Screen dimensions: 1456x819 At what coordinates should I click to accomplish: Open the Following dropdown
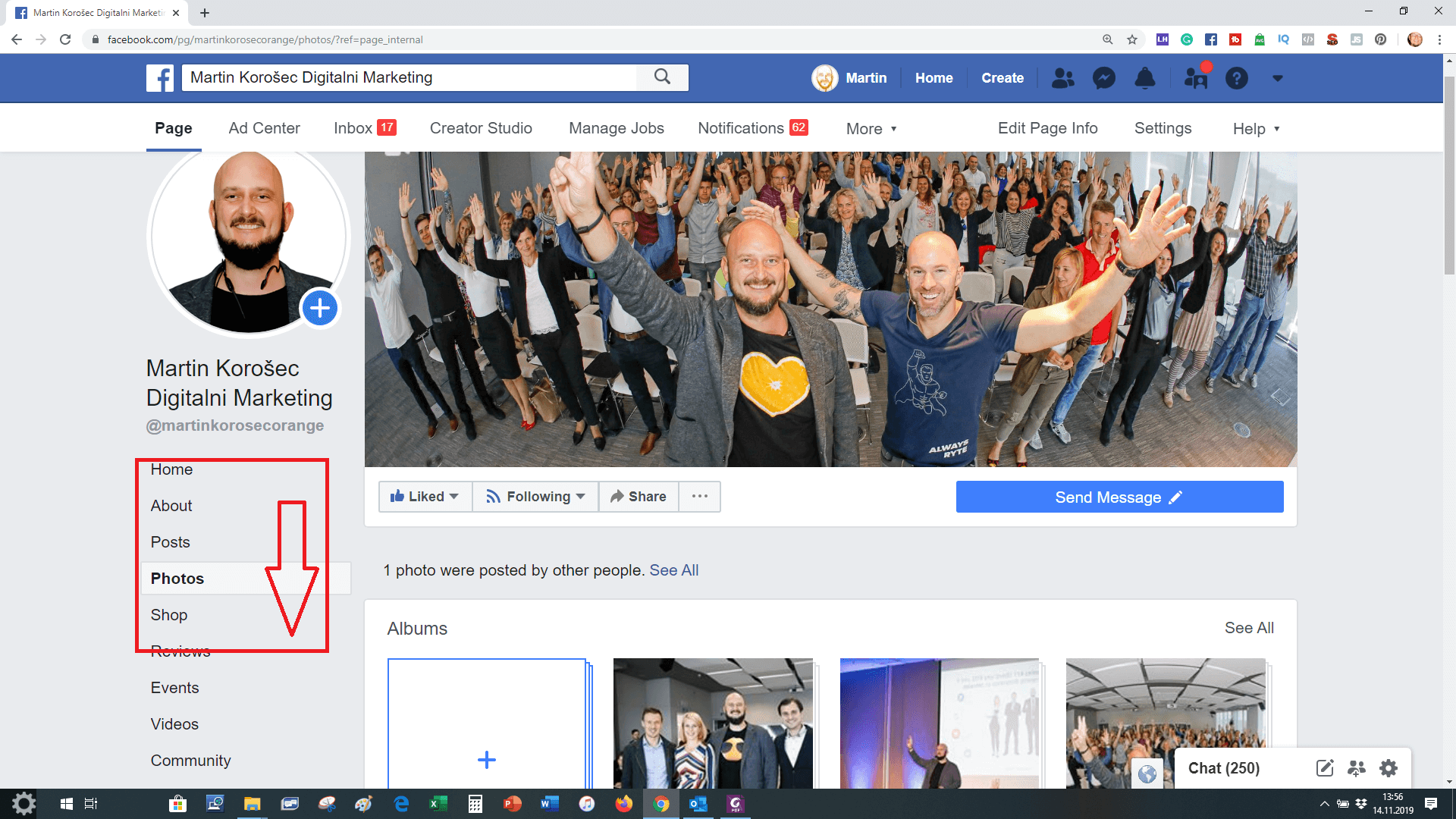click(535, 497)
